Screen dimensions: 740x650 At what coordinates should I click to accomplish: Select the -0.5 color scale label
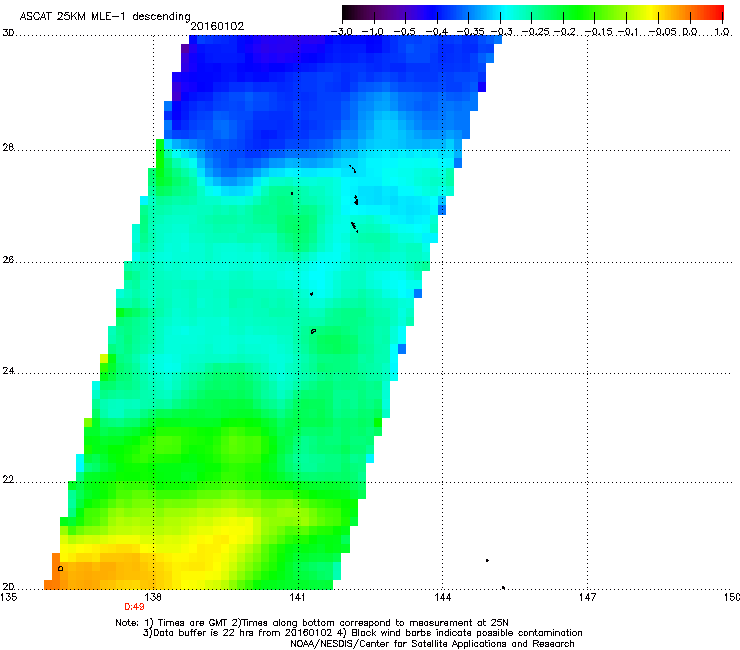[404, 32]
